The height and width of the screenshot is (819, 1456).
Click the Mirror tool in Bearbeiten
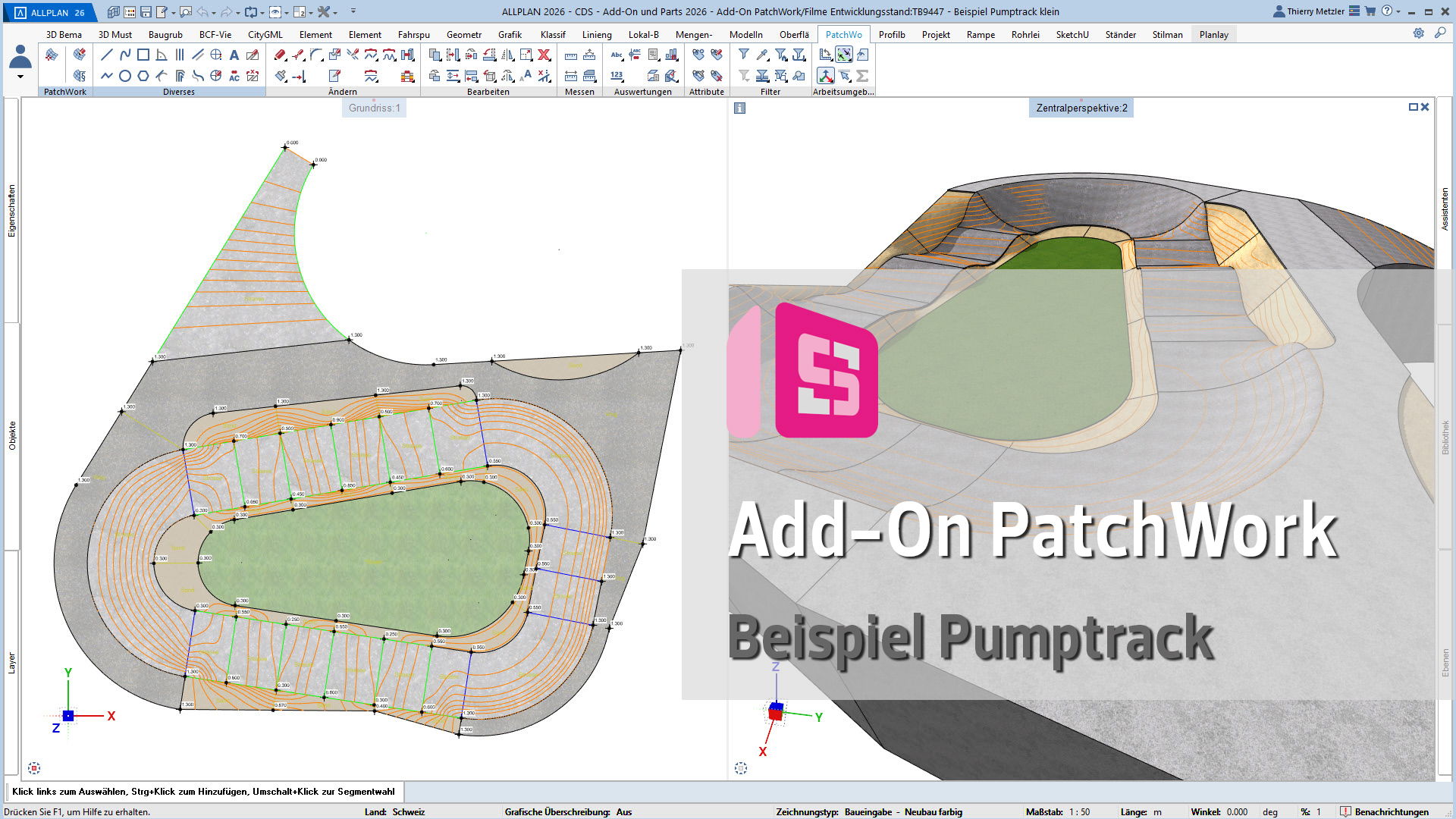tap(507, 55)
